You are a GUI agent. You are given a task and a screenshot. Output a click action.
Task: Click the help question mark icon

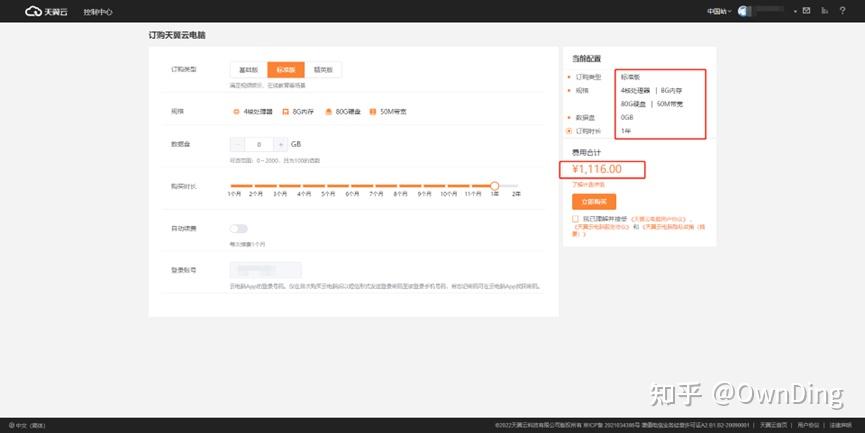842,10
